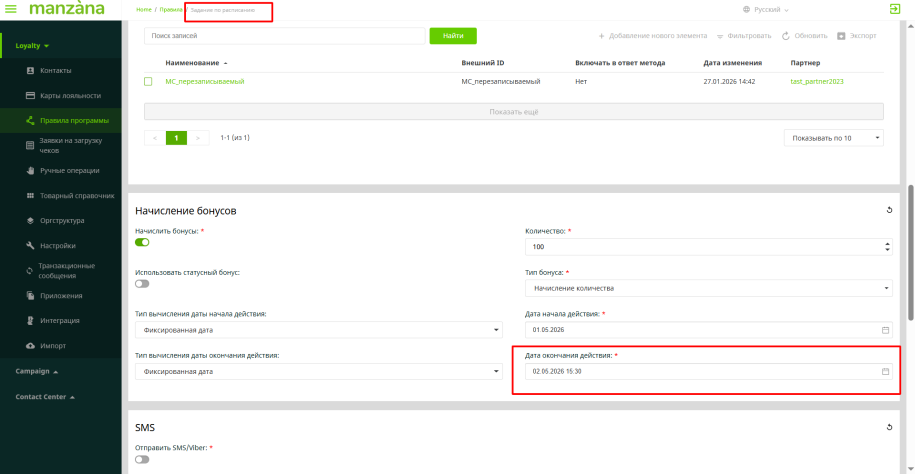Toggle the Начислить бонусы switch
This screenshot has height=474, width=915.
142,242
